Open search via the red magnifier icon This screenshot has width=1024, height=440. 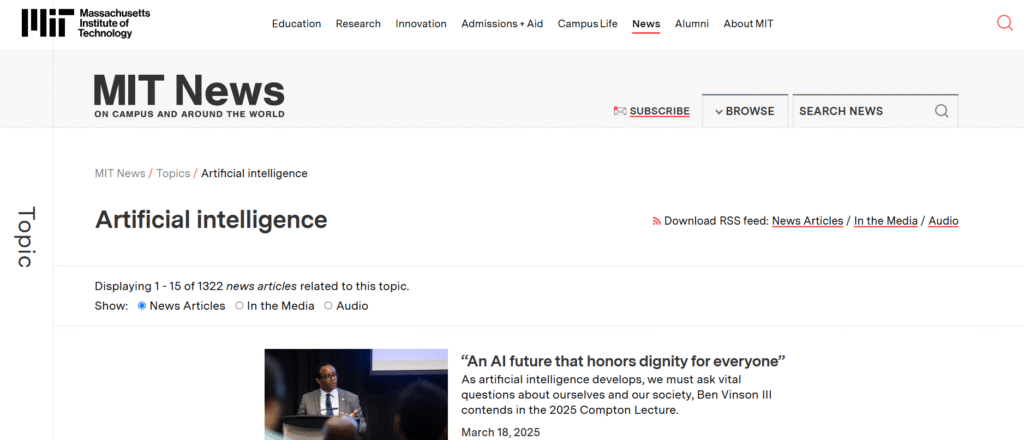pos(1005,23)
